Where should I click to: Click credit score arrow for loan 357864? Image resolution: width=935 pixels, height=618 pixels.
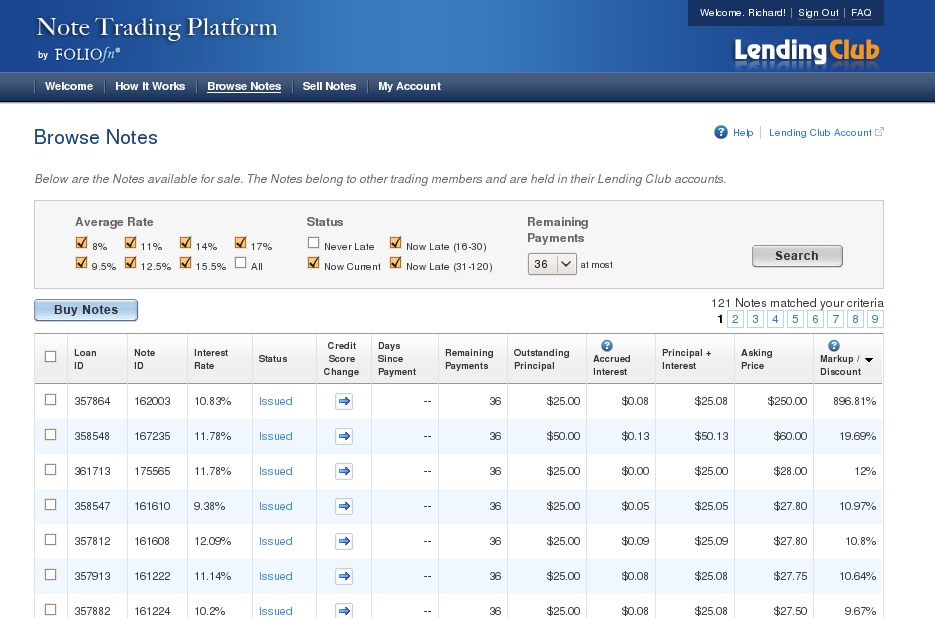(344, 401)
